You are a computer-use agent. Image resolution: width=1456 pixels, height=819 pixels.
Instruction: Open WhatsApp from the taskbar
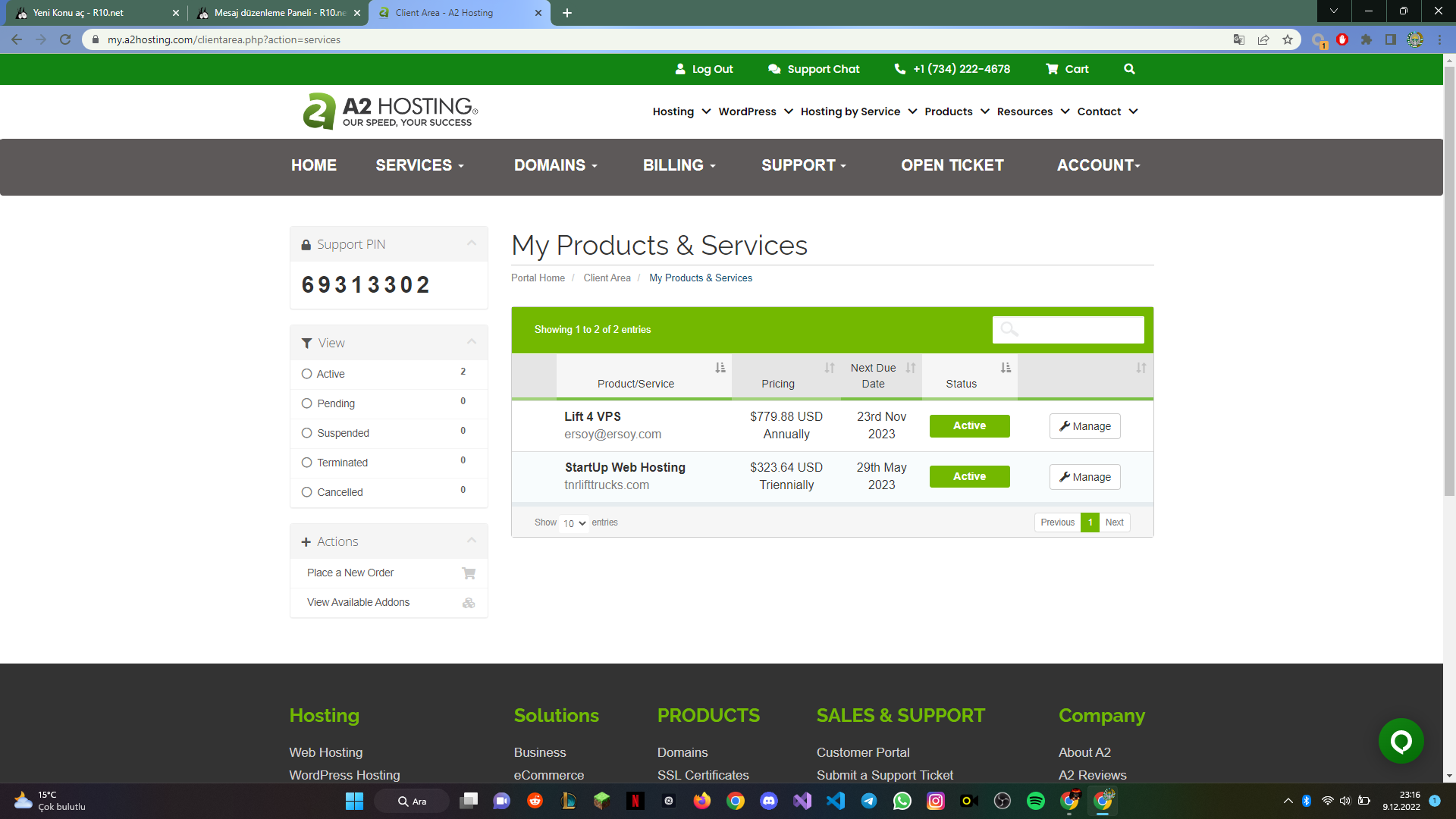tap(902, 801)
